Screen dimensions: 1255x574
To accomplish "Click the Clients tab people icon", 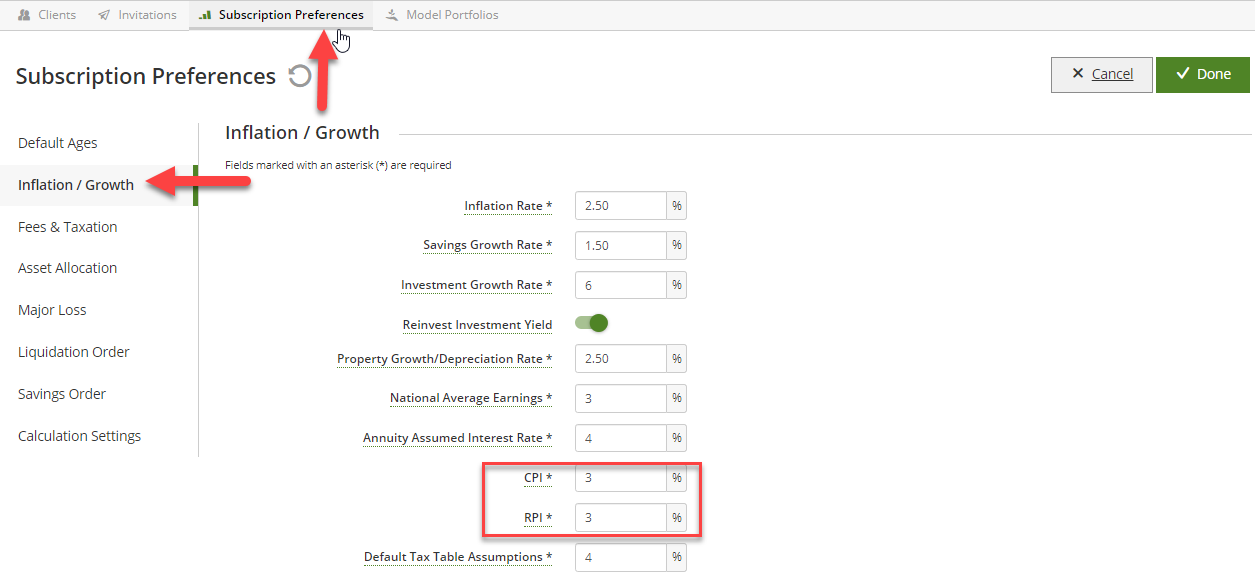I will pyautogui.click(x=24, y=15).
